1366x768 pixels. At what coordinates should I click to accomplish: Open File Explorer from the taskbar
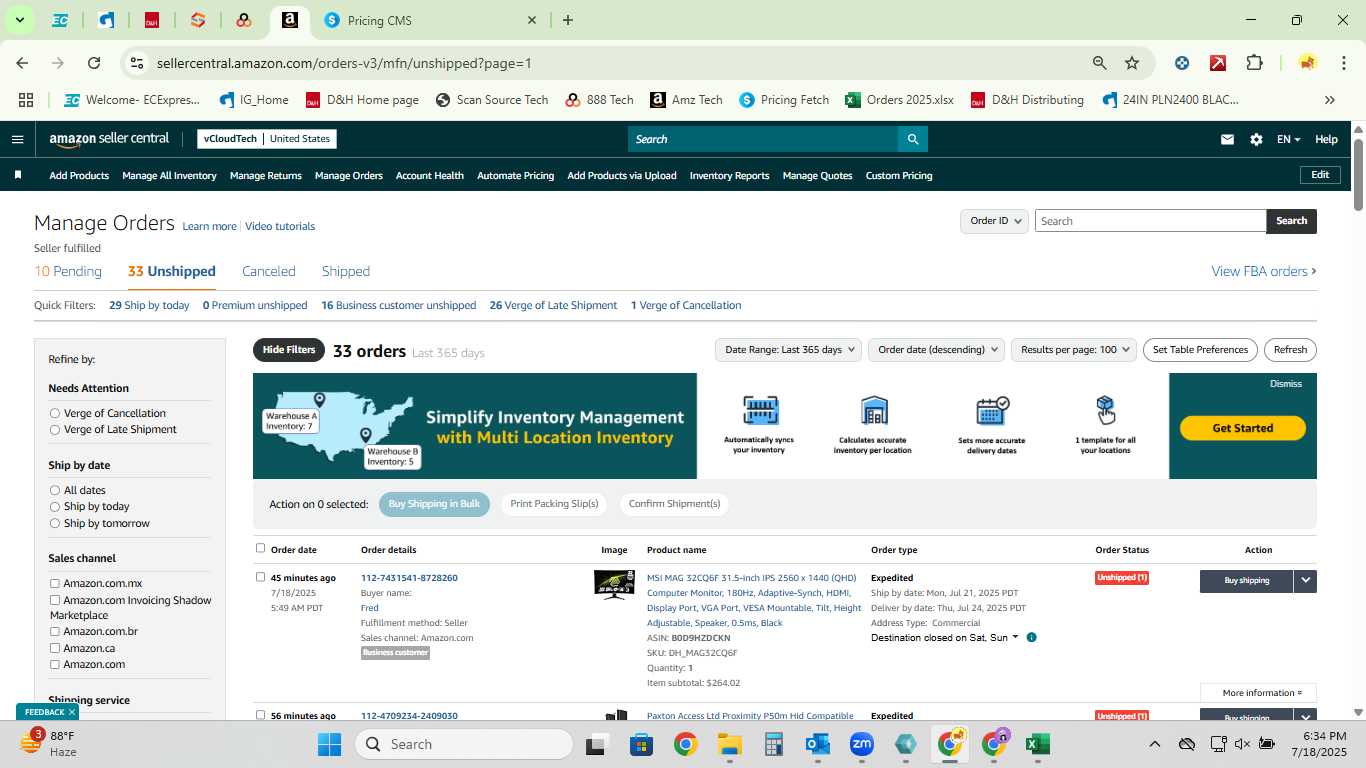(x=729, y=744)
